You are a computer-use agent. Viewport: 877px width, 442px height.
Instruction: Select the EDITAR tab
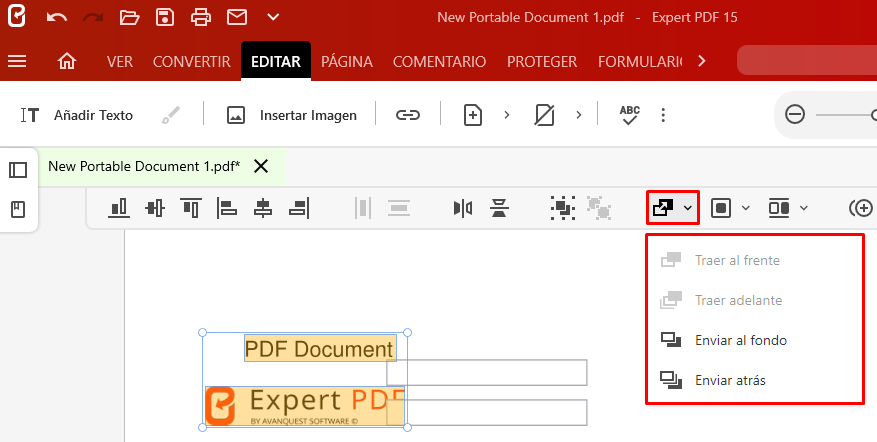(276, 61)
